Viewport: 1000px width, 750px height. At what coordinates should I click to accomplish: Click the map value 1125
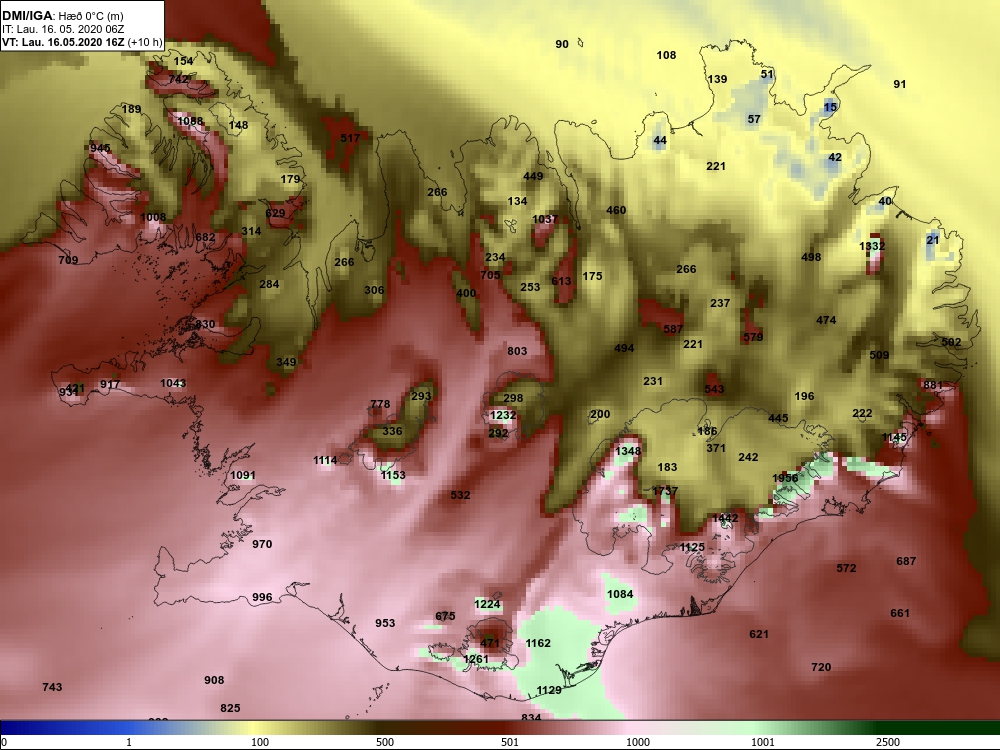(692, 547)
